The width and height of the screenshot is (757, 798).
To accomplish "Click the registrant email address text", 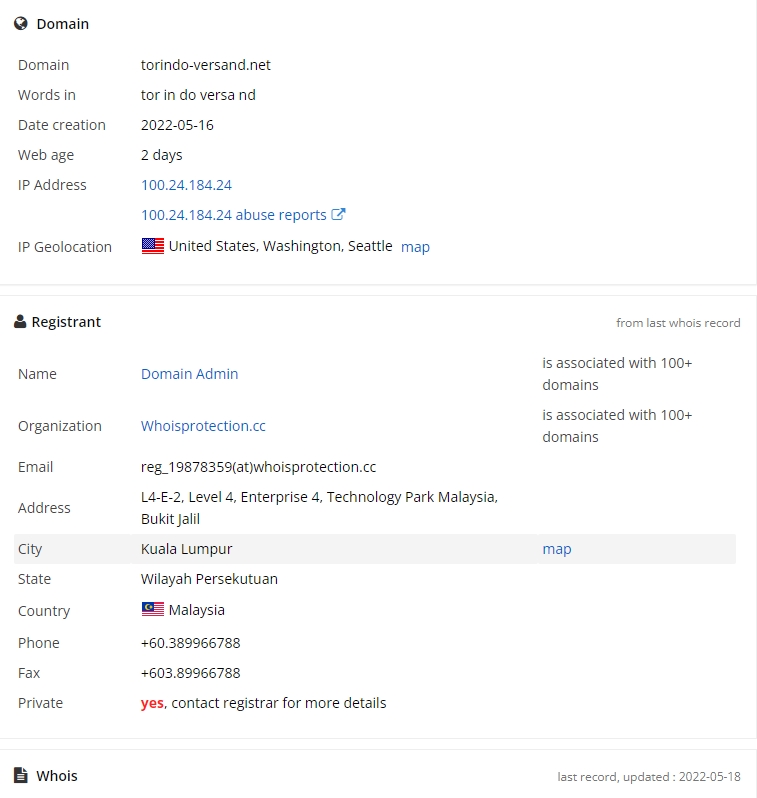I will [259, 467].
